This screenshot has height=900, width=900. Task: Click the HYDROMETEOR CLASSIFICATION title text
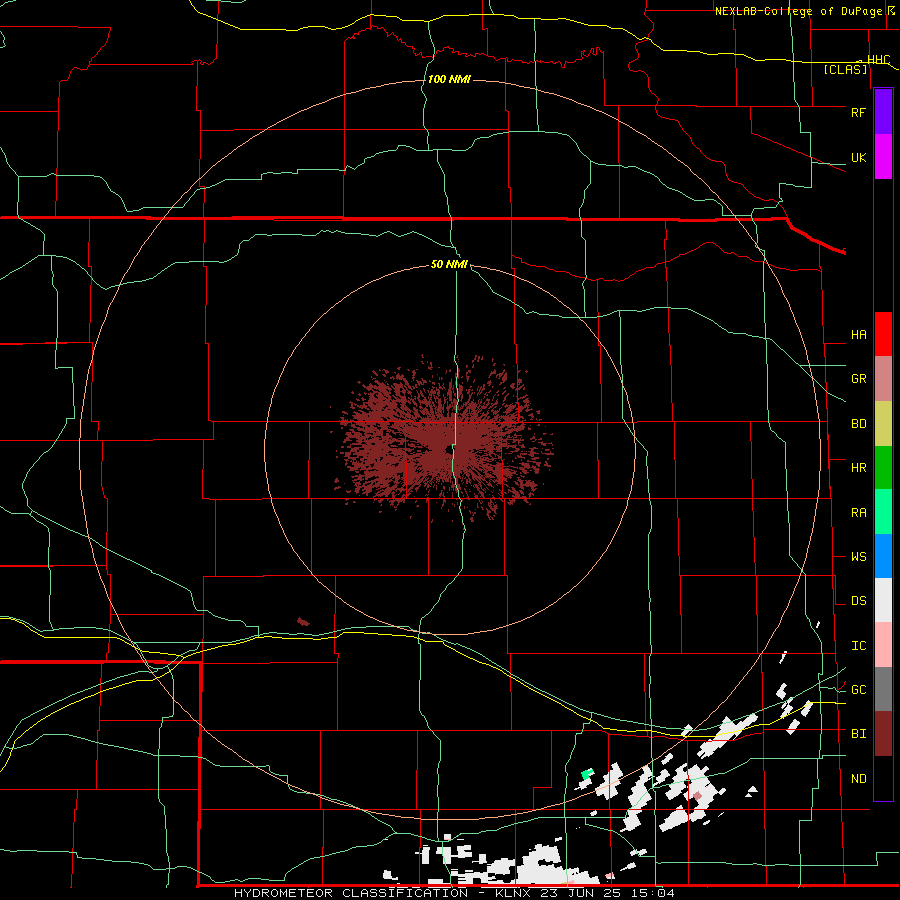351,893
